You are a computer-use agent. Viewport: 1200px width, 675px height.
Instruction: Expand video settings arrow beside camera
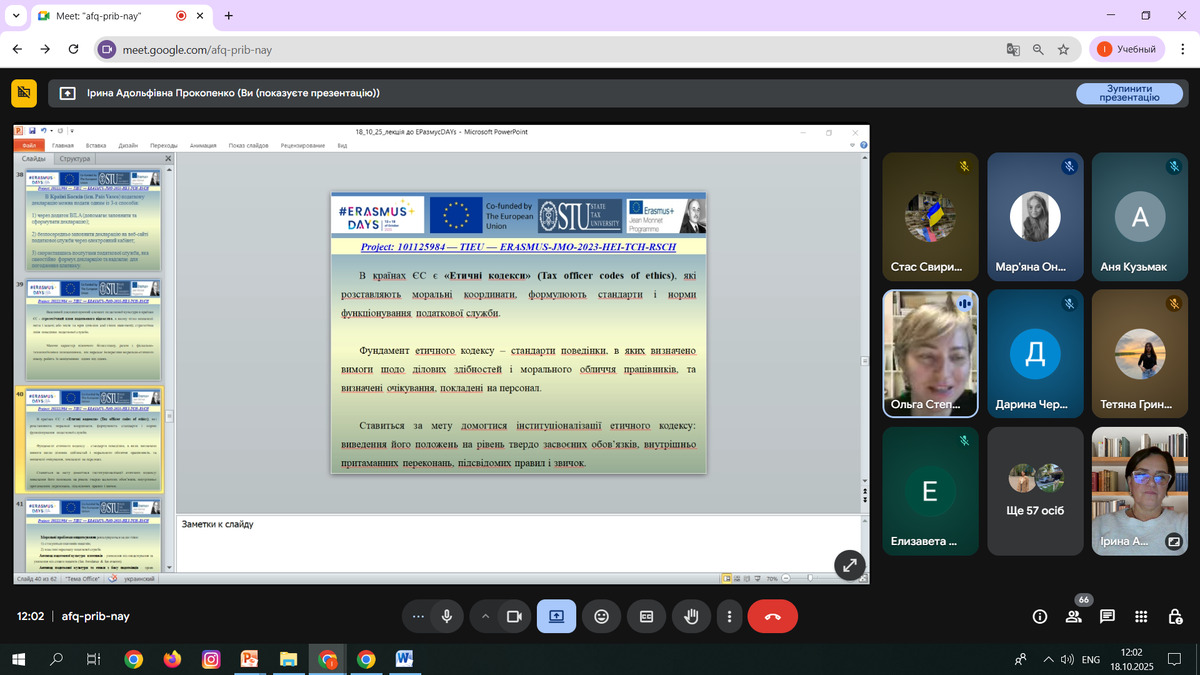(486, 616)
